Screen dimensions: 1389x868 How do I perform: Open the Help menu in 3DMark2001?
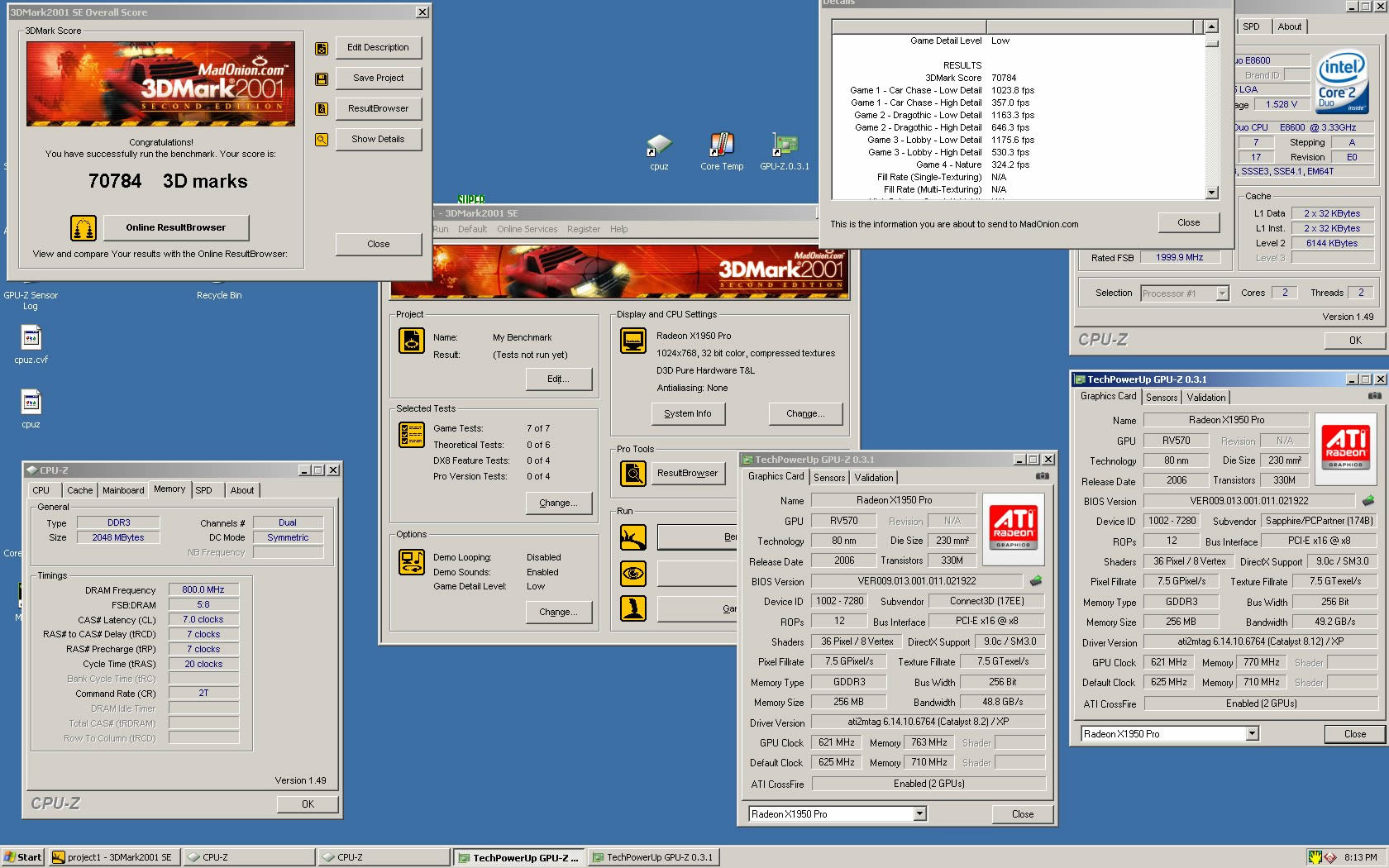point(619,229)
